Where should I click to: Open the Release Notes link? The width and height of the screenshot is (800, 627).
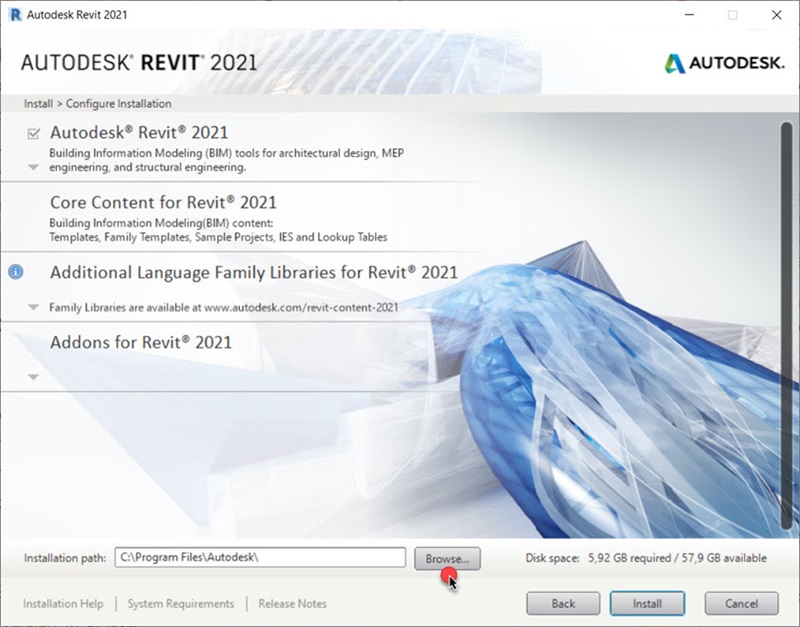pyautogui.click(x=292, y=604)
